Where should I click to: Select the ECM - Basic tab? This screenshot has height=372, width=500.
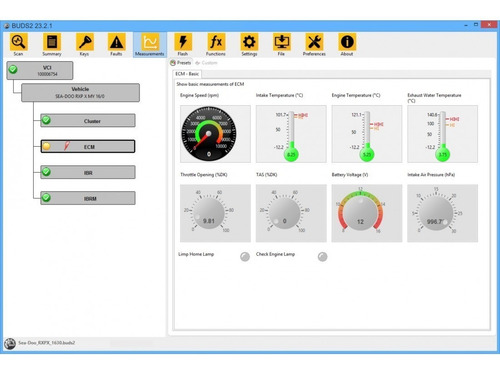tap(187, 74)
